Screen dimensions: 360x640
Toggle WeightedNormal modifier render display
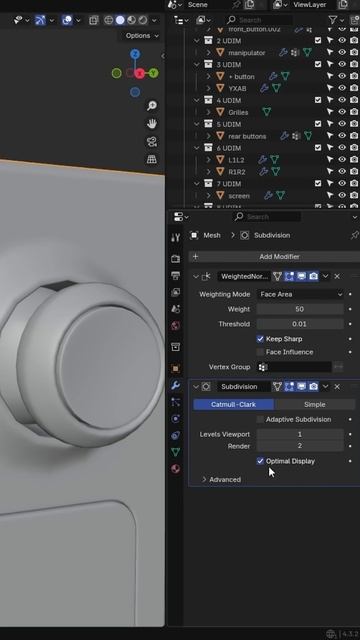point(313,276)
